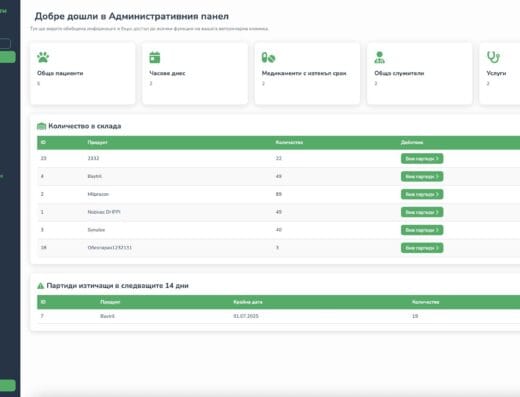Click the chevron arrow on the Milprazon batches button
Viewport: 520px width, 397px height.
coord(437,194)
